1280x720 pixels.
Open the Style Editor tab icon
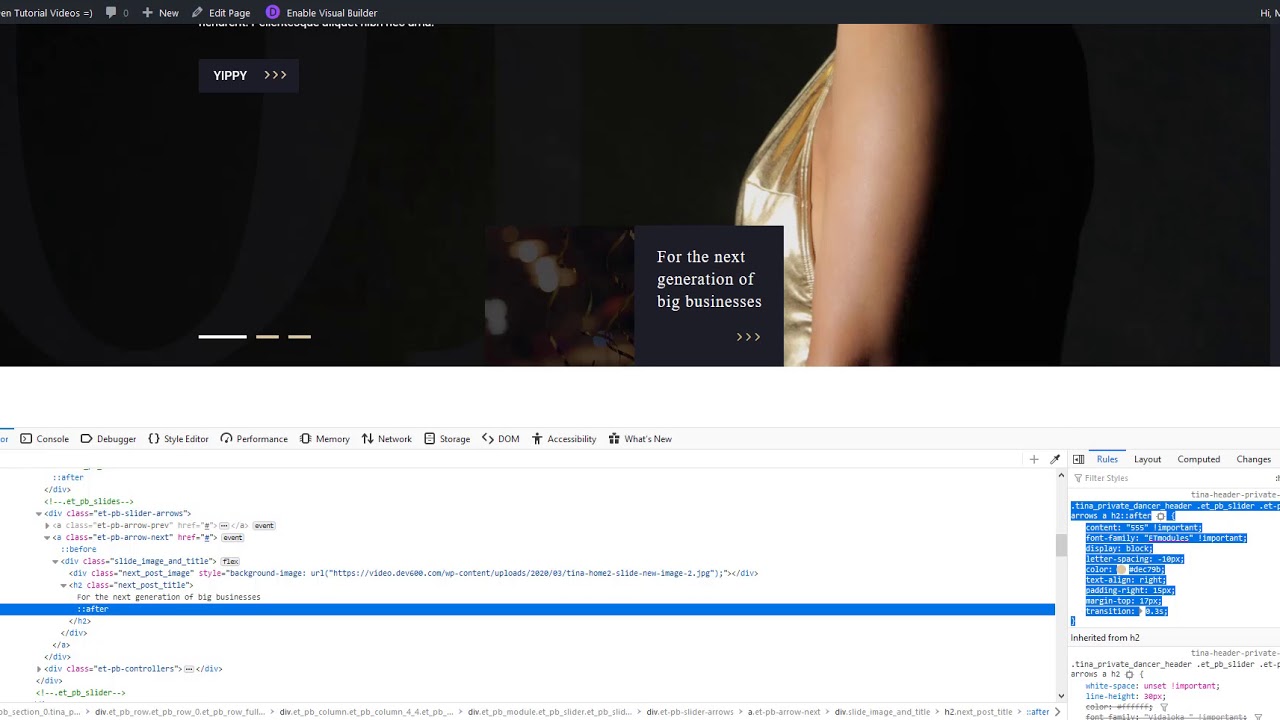[154, 439]
